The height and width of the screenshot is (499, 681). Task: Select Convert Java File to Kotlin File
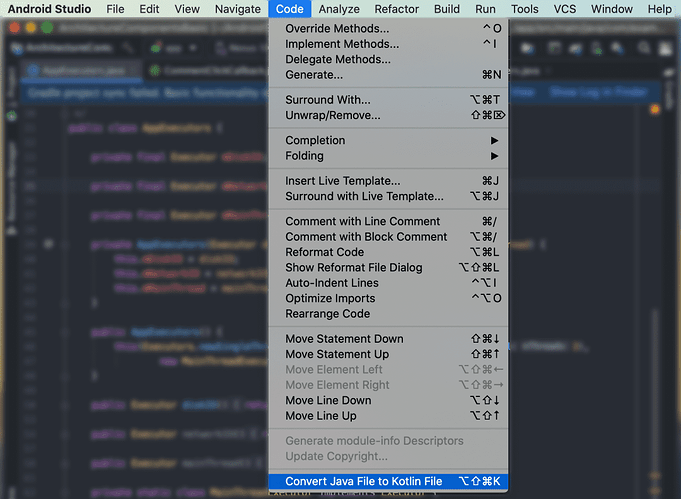pyautogui.click(x=363, y=482)
